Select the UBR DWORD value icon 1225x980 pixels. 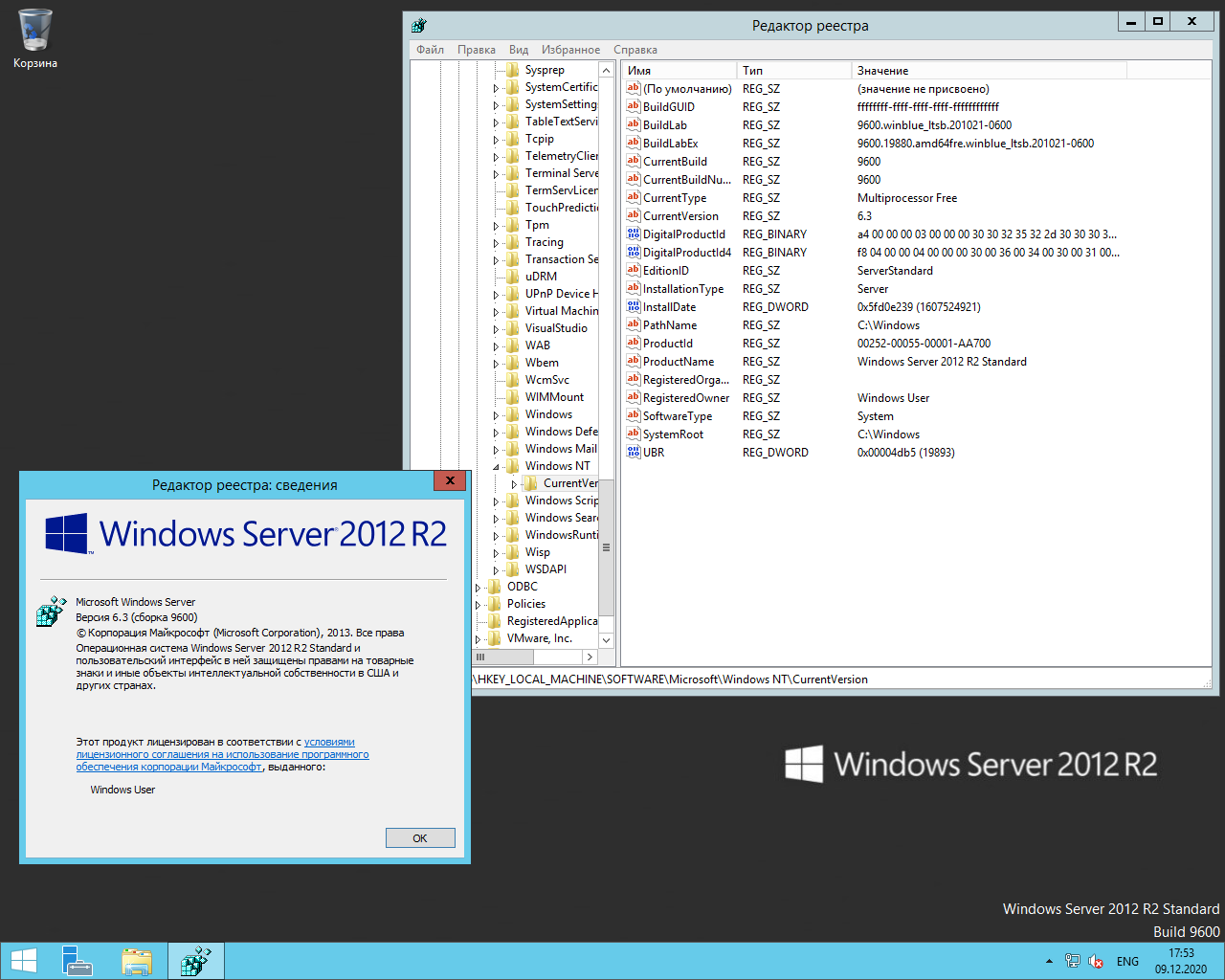click(633, 452)
